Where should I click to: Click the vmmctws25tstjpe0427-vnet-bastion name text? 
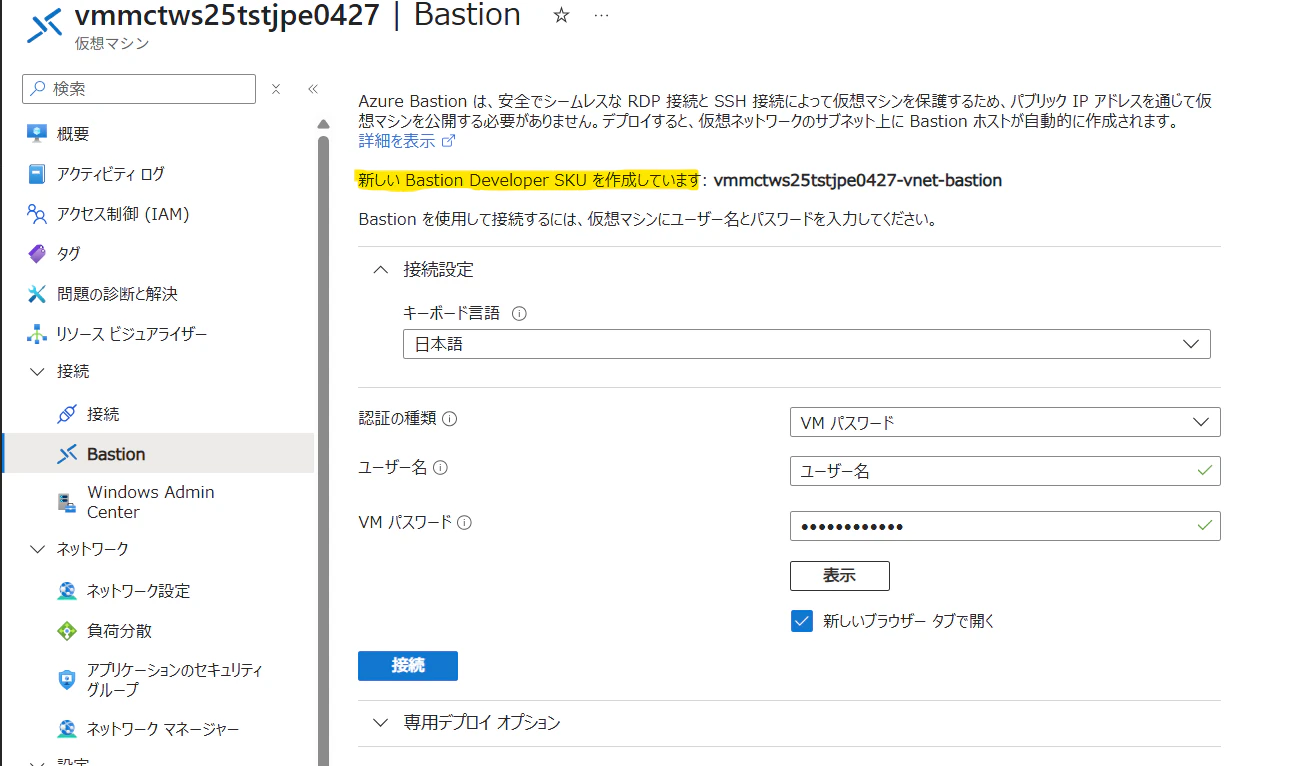tap(858, 181)
